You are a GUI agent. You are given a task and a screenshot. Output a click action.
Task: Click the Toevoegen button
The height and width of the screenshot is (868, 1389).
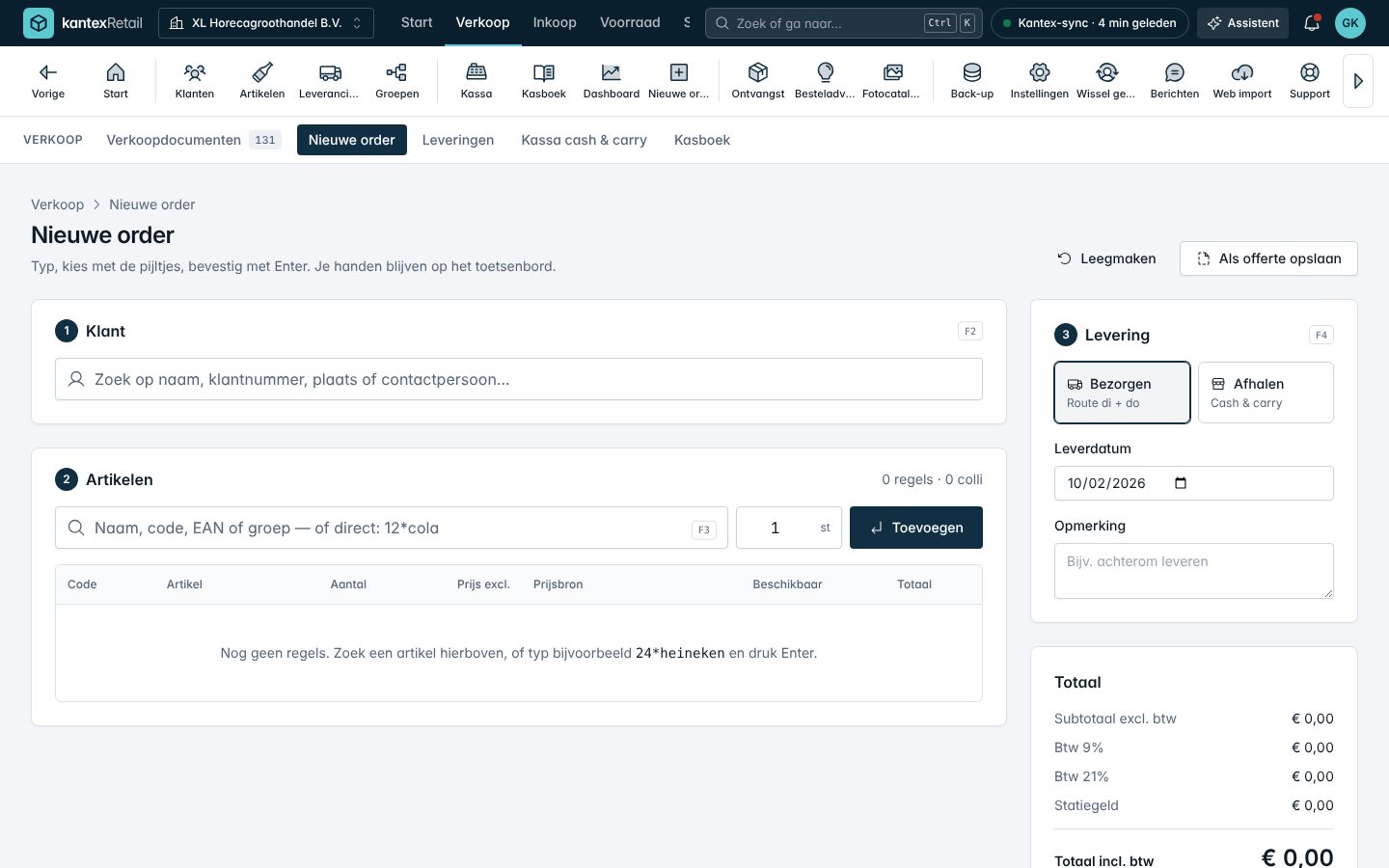[916, 528]
